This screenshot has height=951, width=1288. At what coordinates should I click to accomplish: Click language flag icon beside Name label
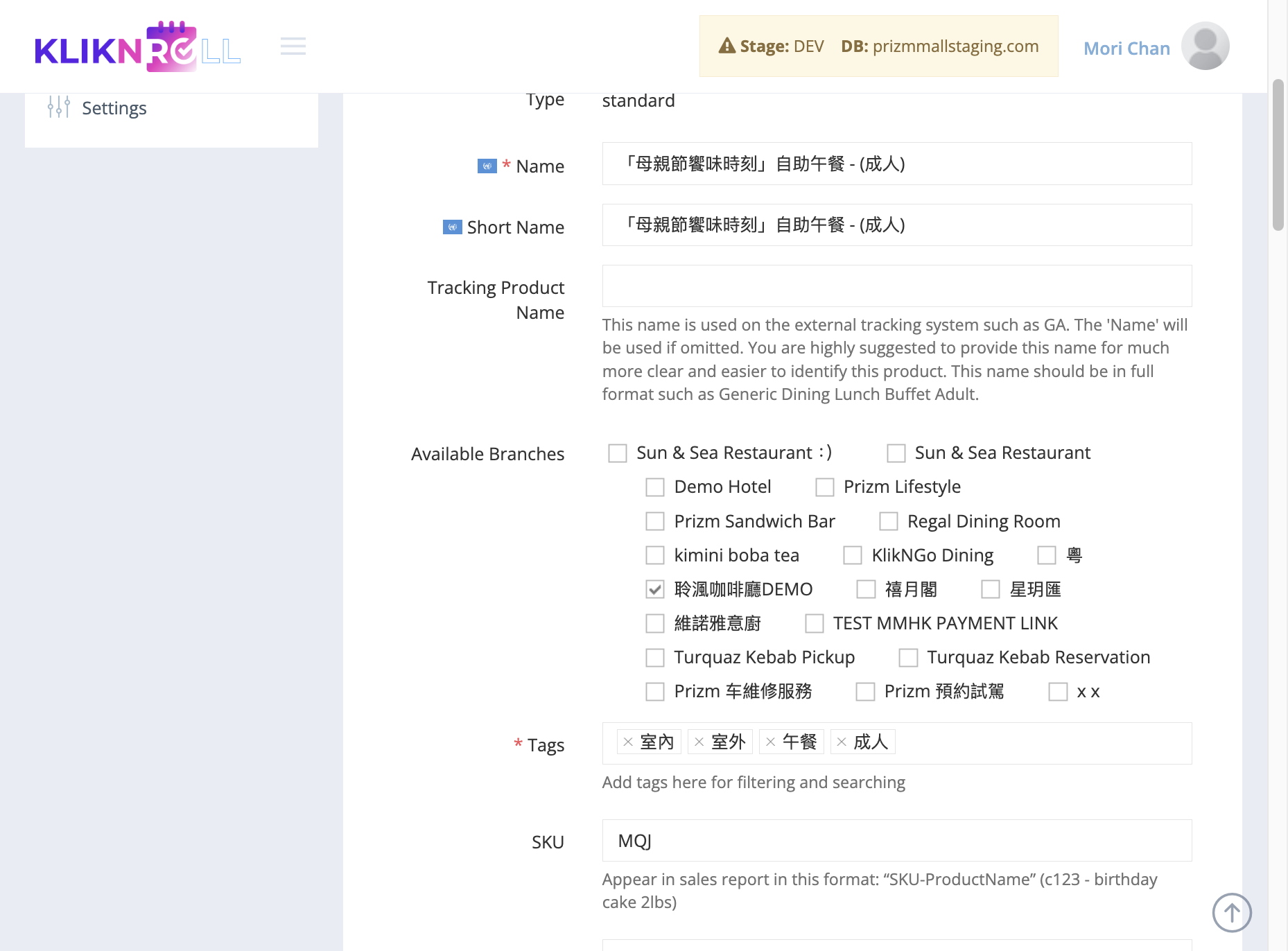click(x=487, y=166)
